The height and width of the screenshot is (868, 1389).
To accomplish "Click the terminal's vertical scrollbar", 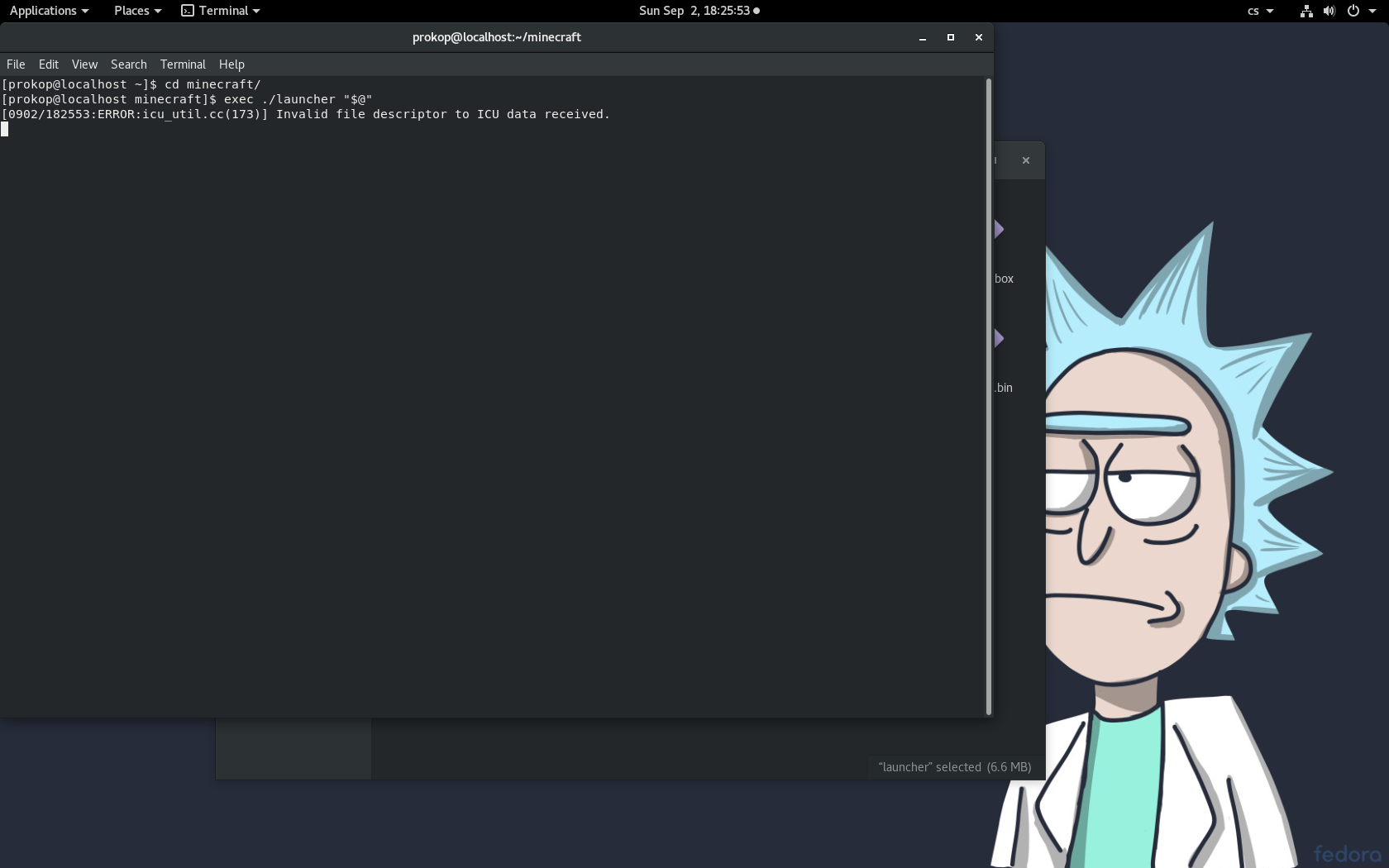I will coord(989,397).
